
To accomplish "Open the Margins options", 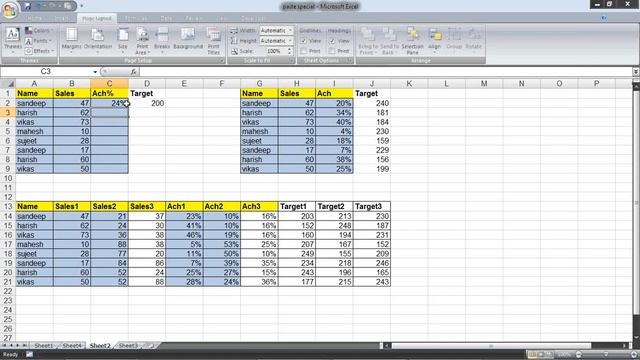I will (71, 41).
